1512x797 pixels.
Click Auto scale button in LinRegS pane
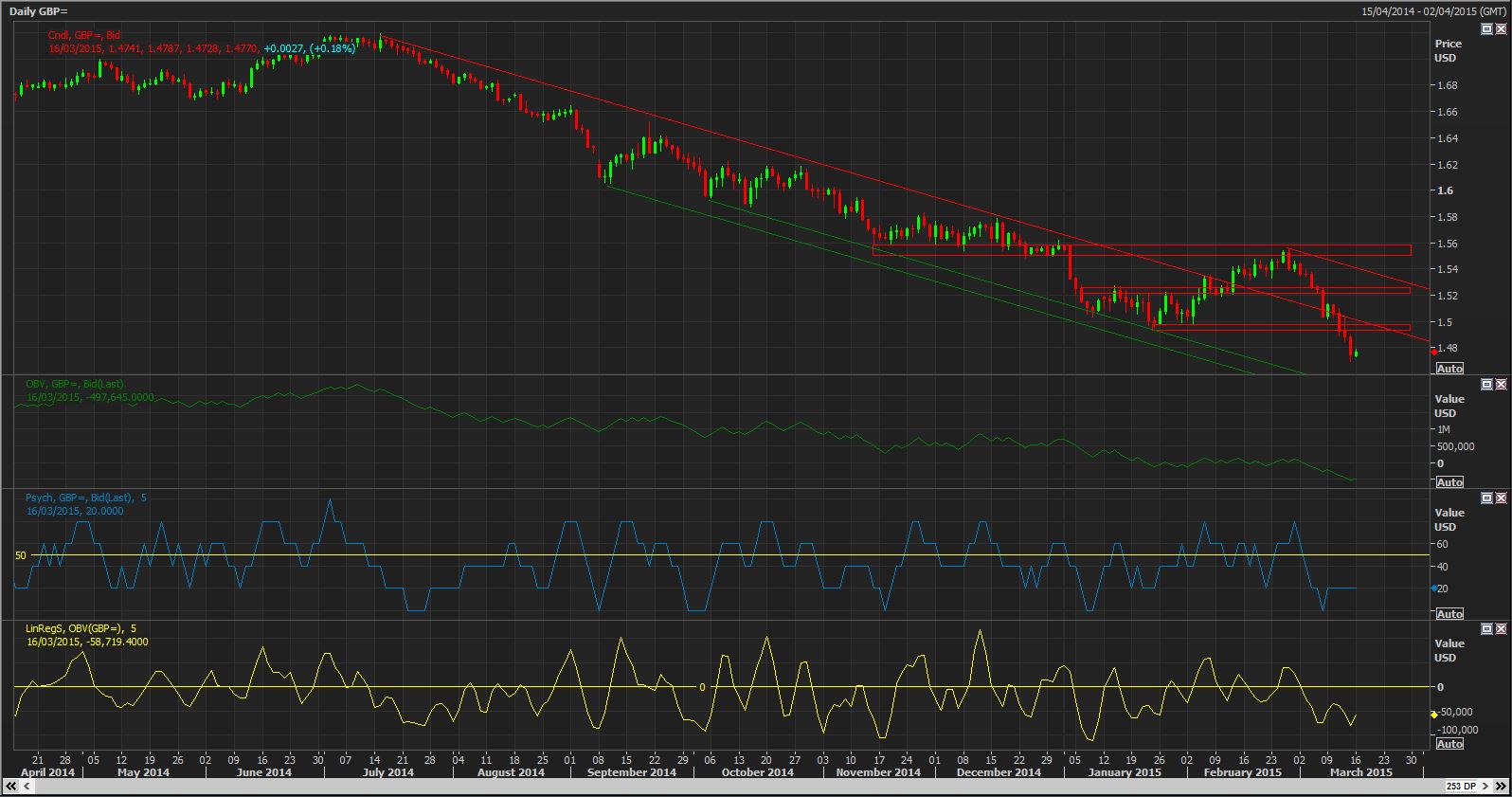(x=1449, y=743)
